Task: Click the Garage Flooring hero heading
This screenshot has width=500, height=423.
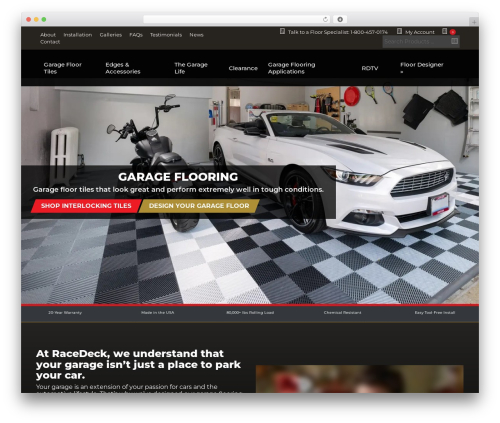Action: [178, 177]
